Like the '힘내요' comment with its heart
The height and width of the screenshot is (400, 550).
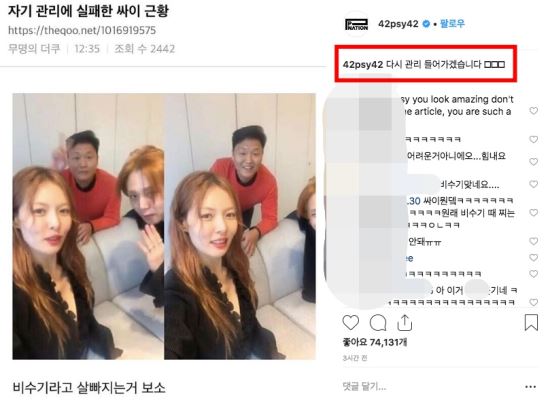534,161
